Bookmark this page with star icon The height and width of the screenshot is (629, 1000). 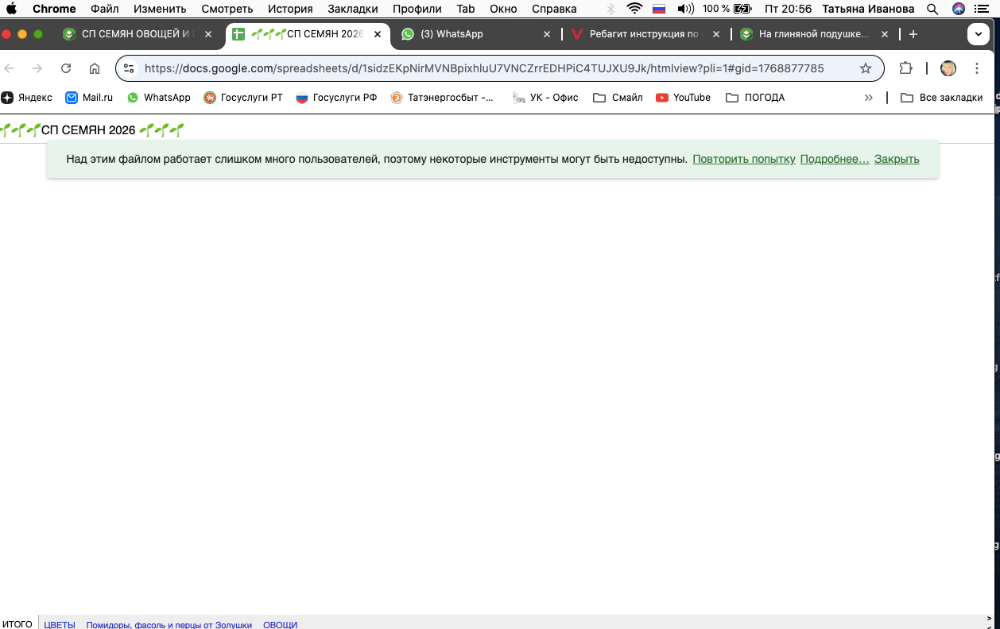click(866, 69)
